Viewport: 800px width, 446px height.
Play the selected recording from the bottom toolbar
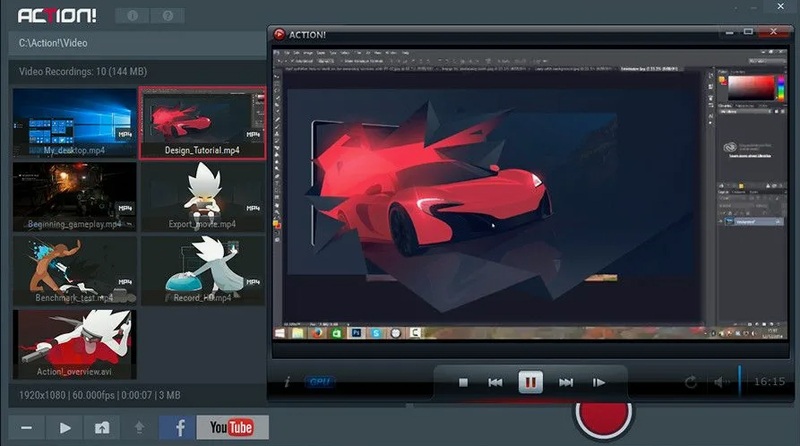coord(65,428)
